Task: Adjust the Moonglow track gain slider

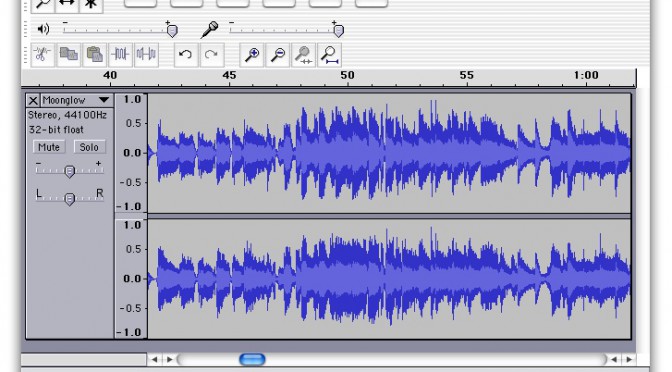Action: [x=69, y=171]
